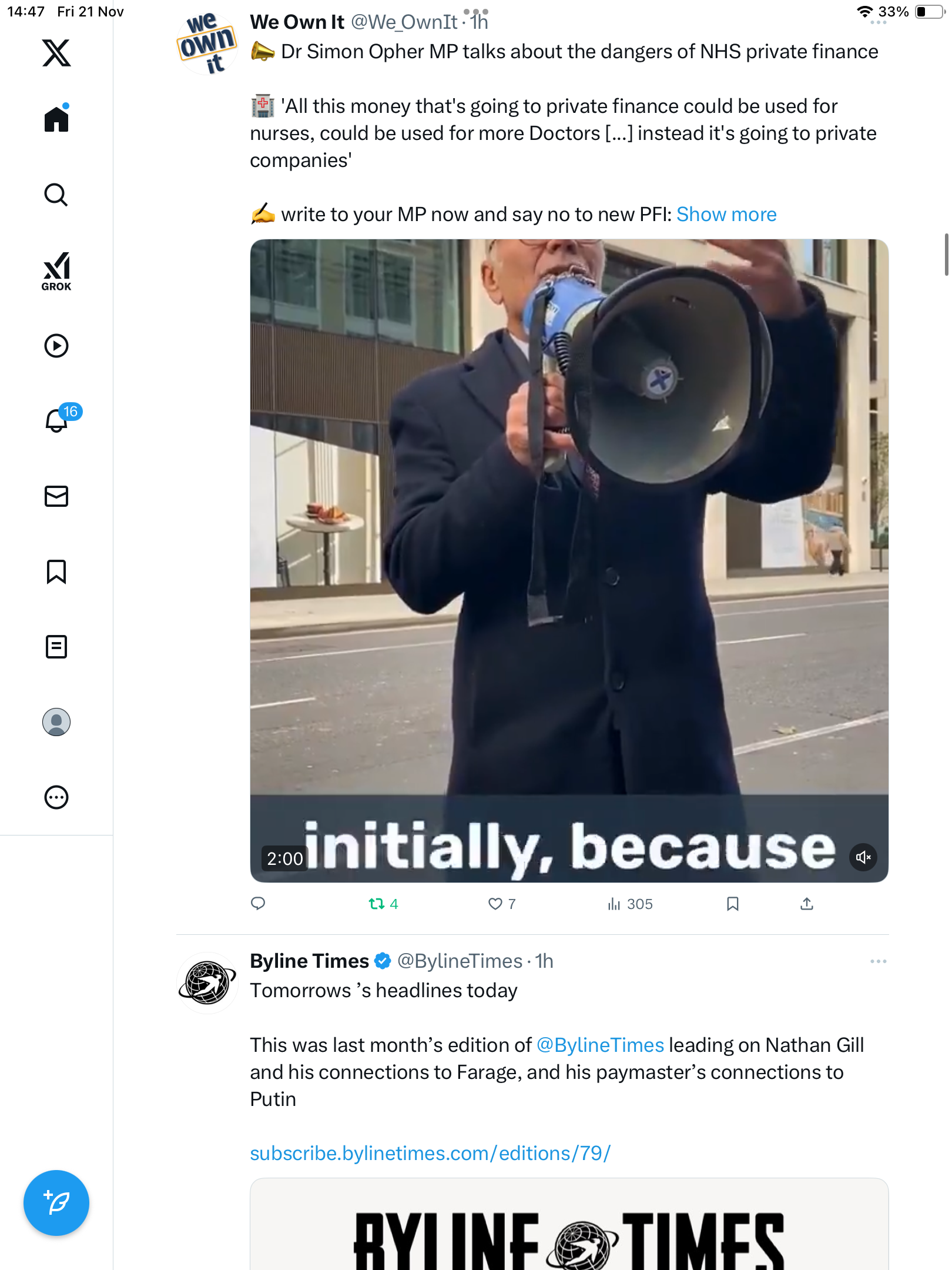The image size is (952, 1270).
Task: Open Notifications bell with 16 badge
Action: coord(58,420)
